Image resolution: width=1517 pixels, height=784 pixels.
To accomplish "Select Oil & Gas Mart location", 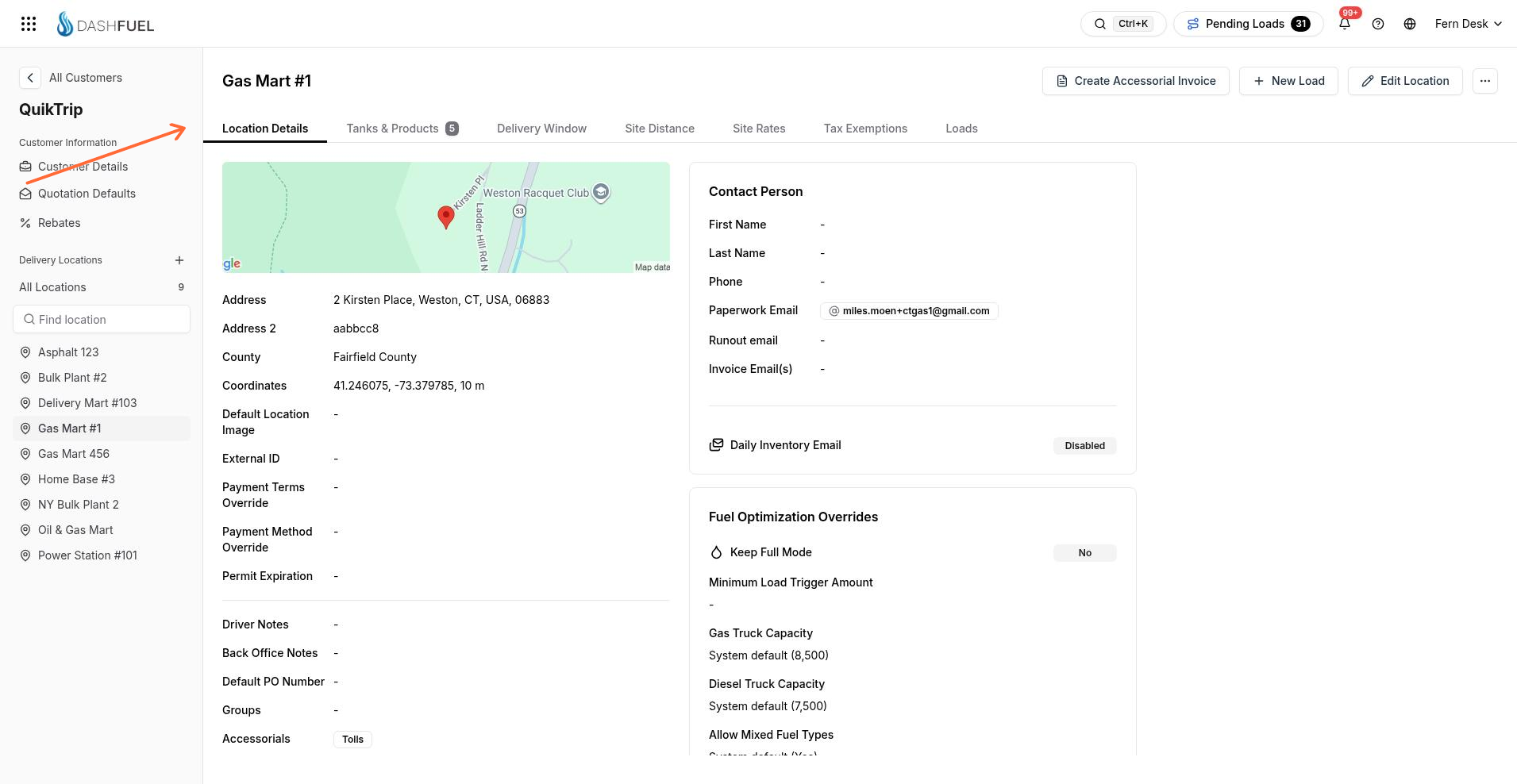I will pyautogui.click(x=102, y=530).
